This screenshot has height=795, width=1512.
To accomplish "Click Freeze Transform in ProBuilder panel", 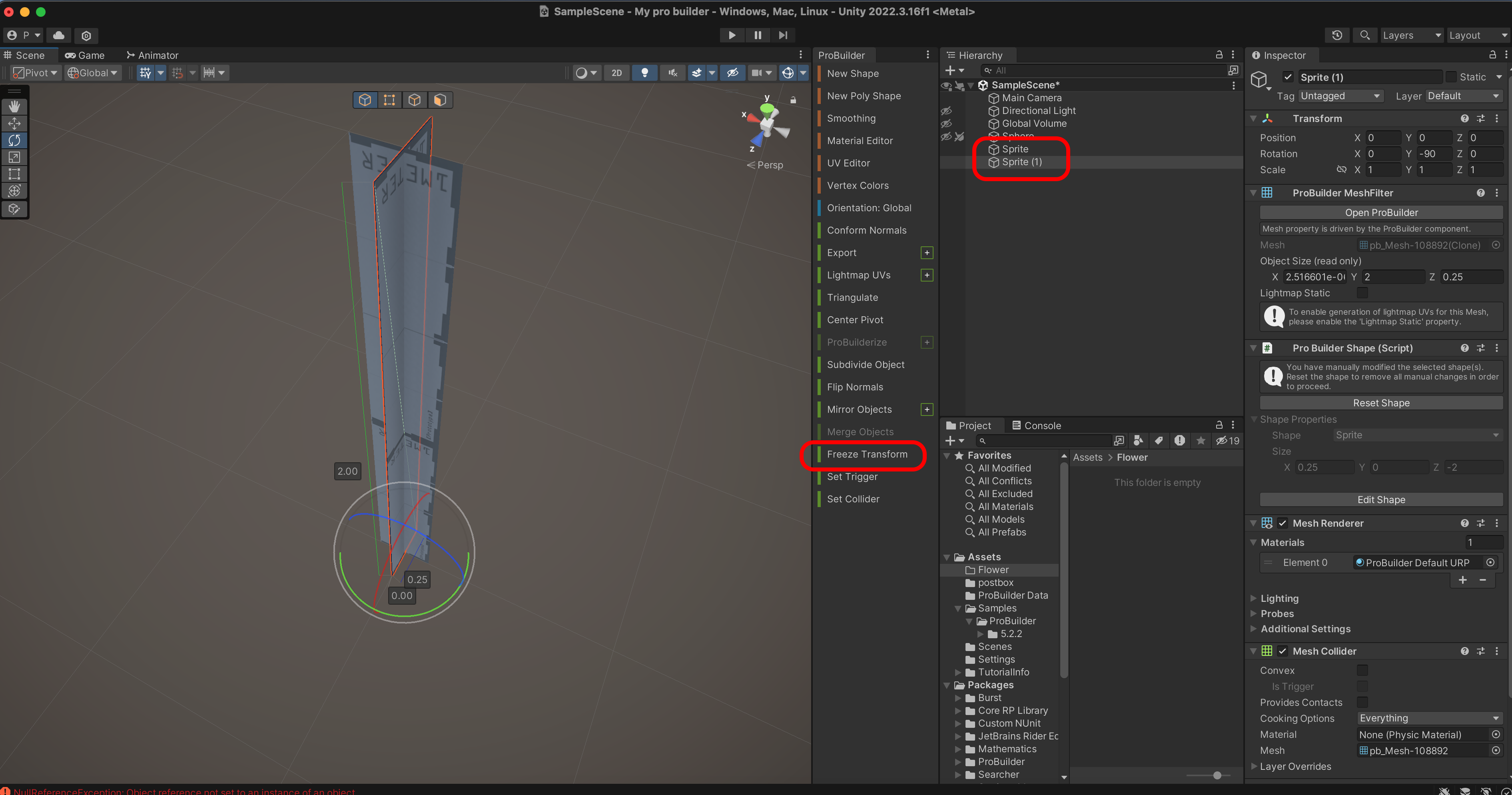I will [866, 454].
